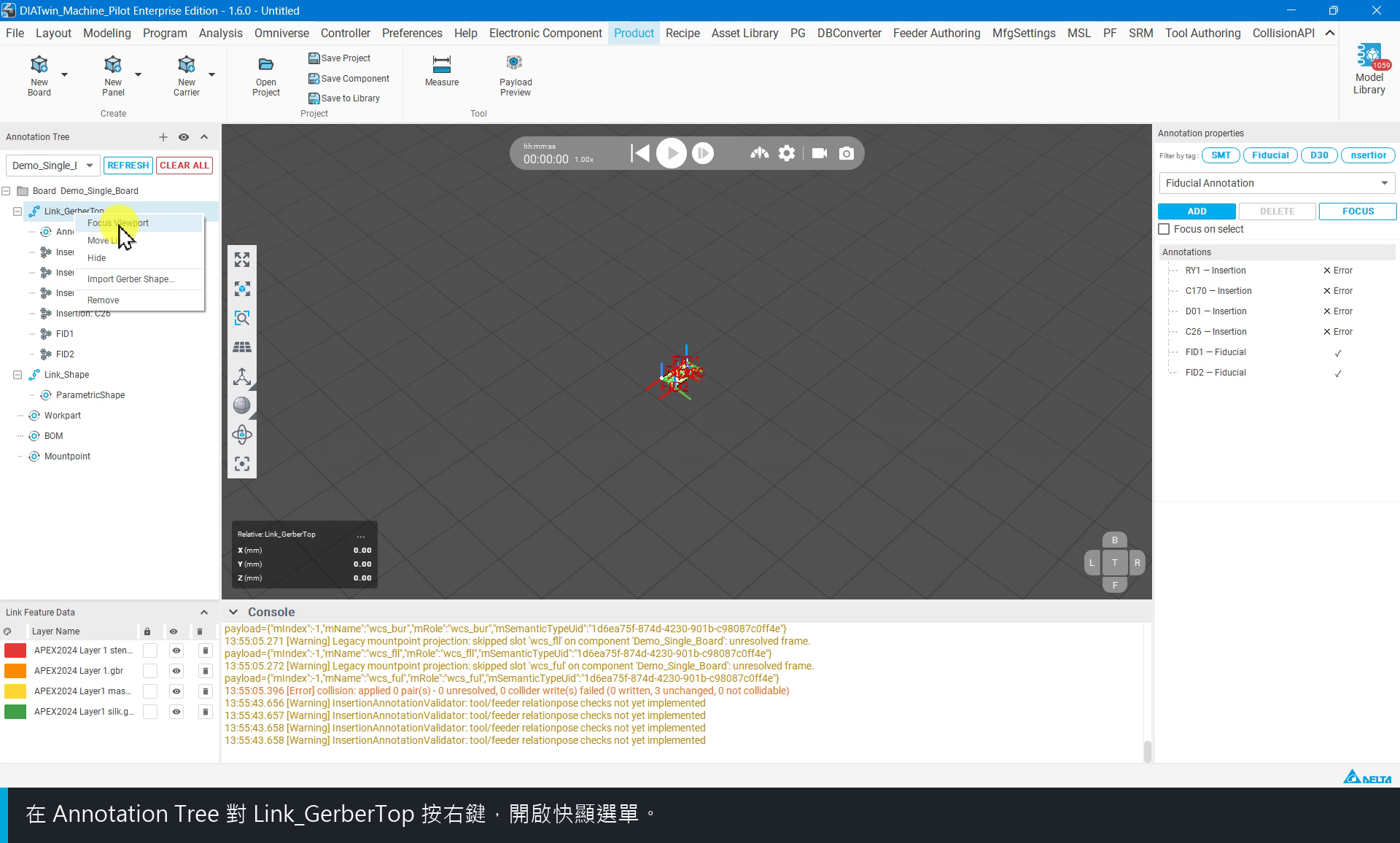Collapse the Console panel

click(x=233, y=613)
